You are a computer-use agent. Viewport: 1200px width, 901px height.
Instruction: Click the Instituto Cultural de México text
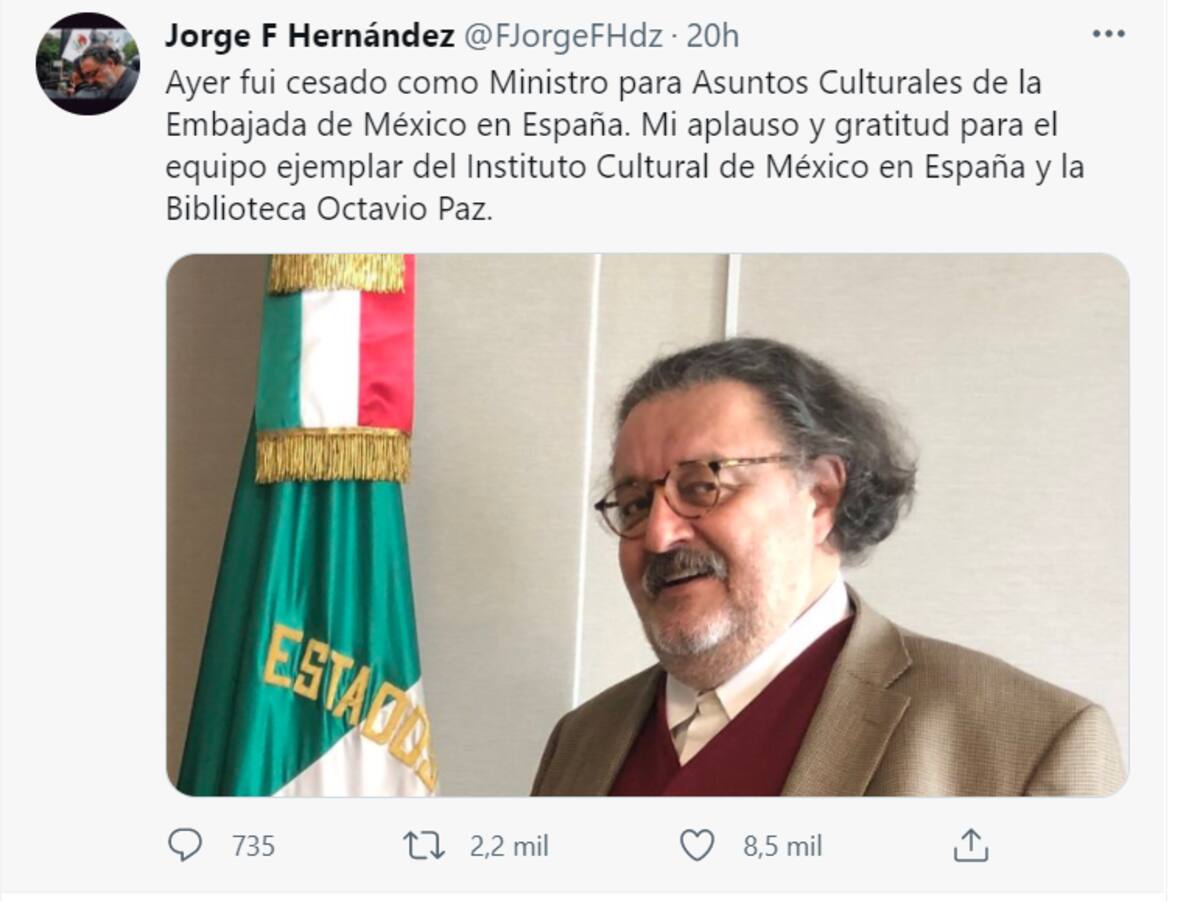point(643,167)
